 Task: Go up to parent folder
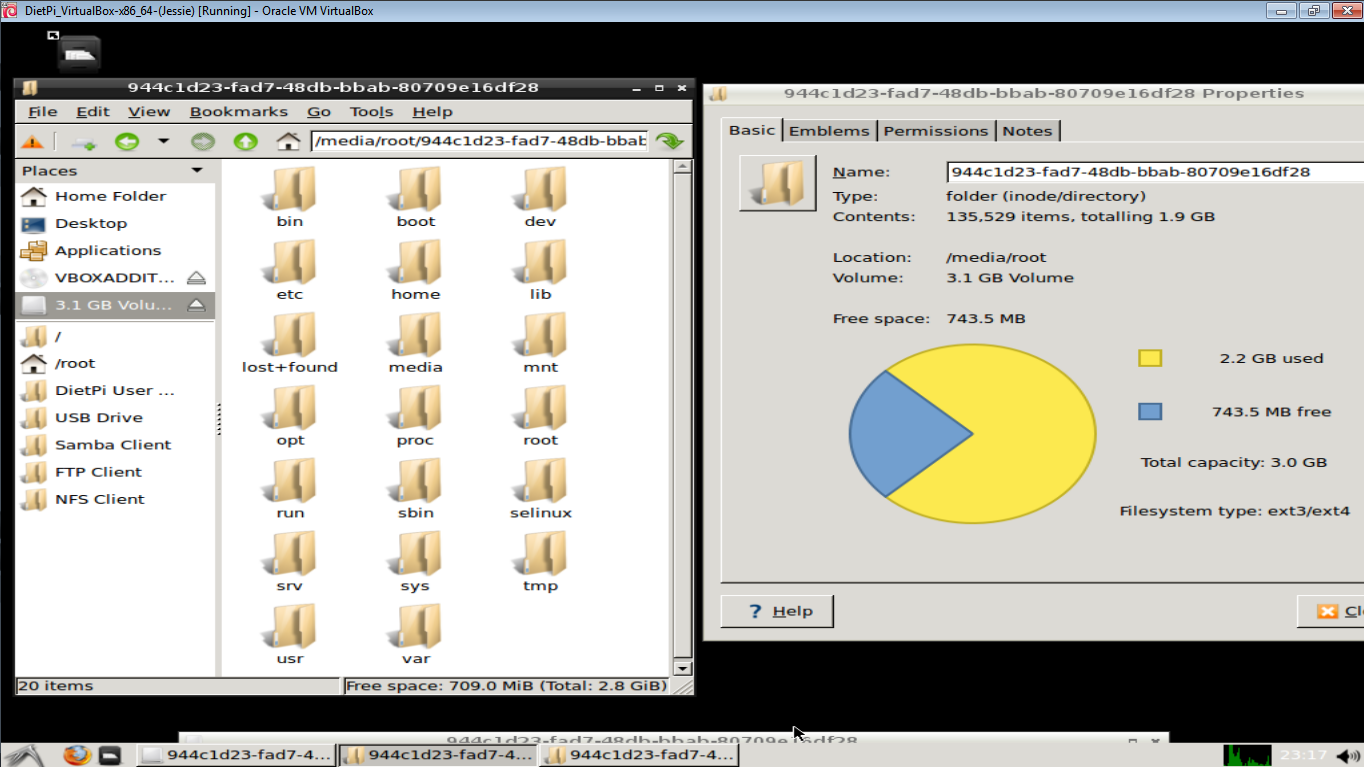coord(246,141)
